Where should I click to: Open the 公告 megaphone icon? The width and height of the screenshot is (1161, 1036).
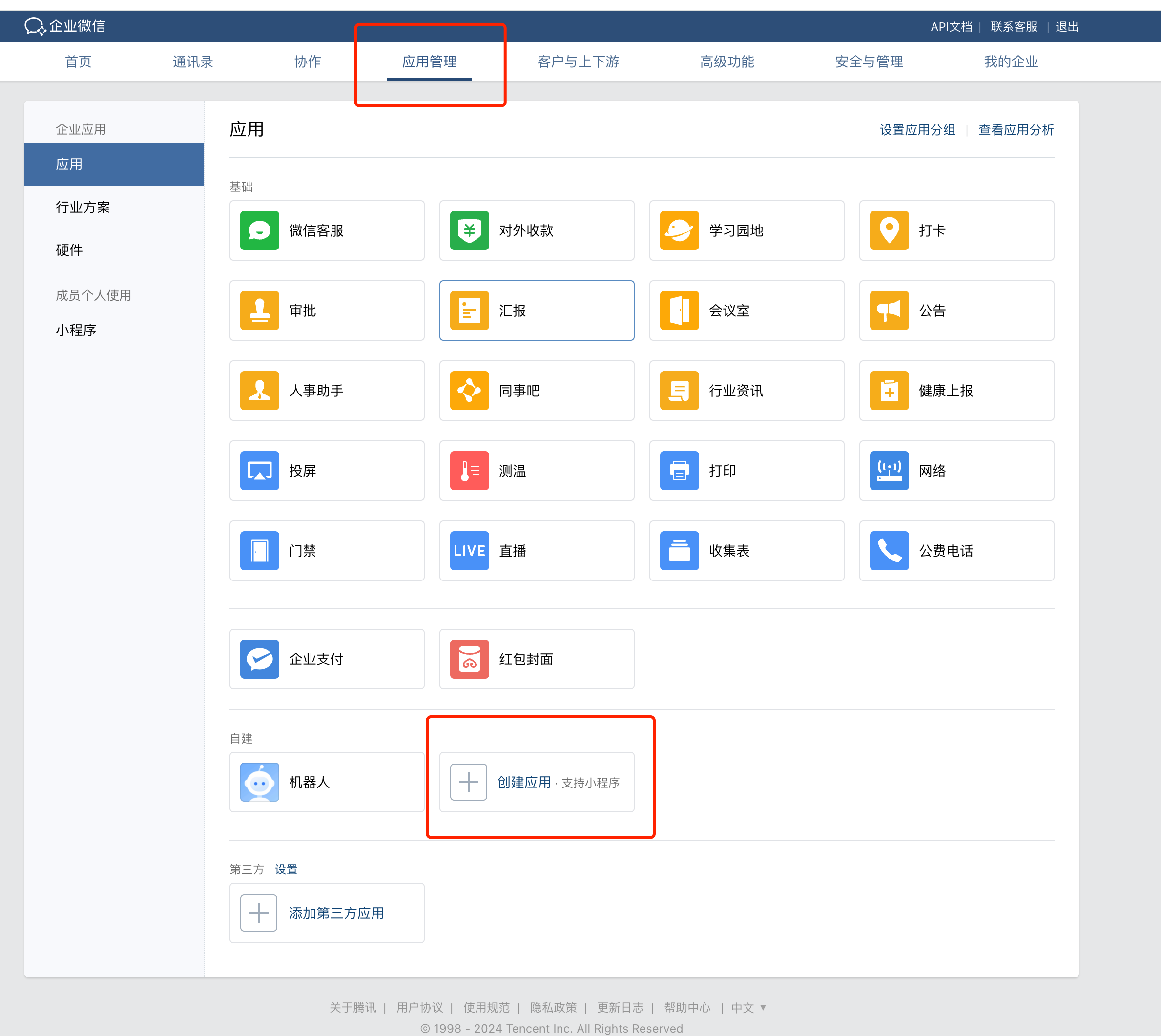tap(890, 311)
